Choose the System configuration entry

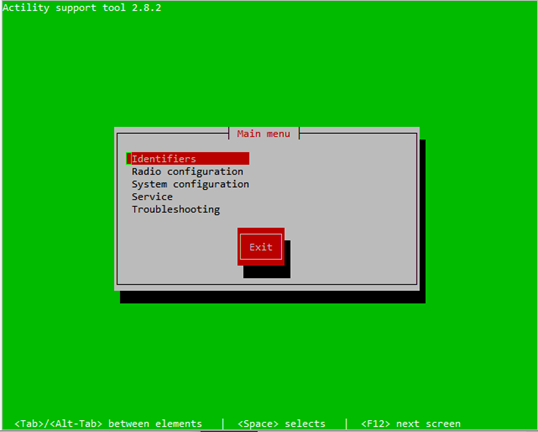coord(190,184)
